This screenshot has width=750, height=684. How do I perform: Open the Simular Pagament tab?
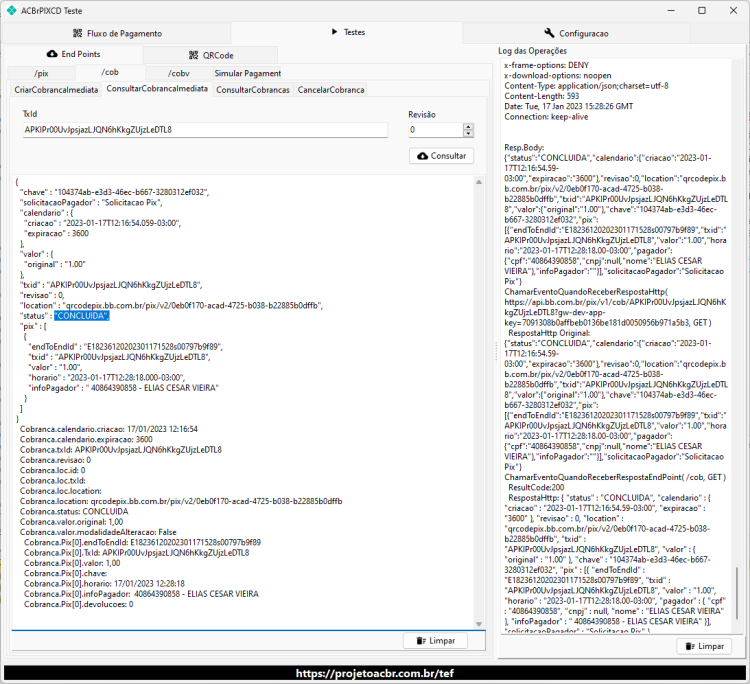[248, 73]
